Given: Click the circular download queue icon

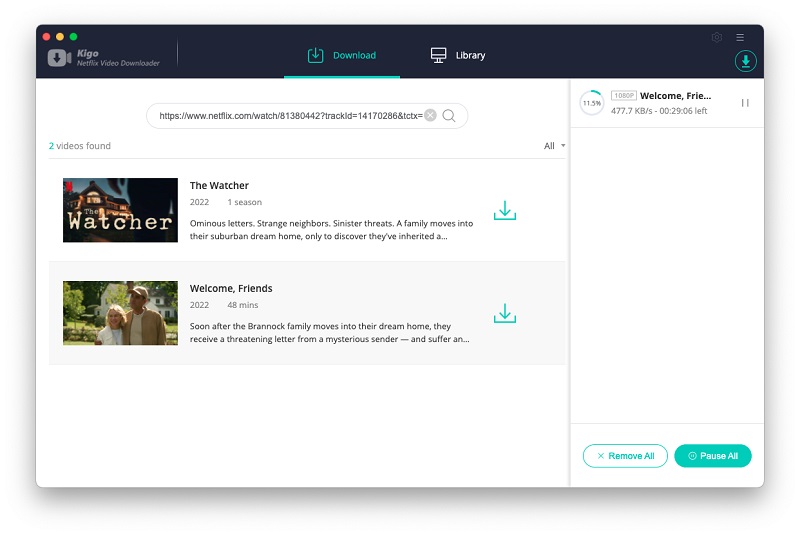Looking at the screenshot, I should [x=745, y=61].
